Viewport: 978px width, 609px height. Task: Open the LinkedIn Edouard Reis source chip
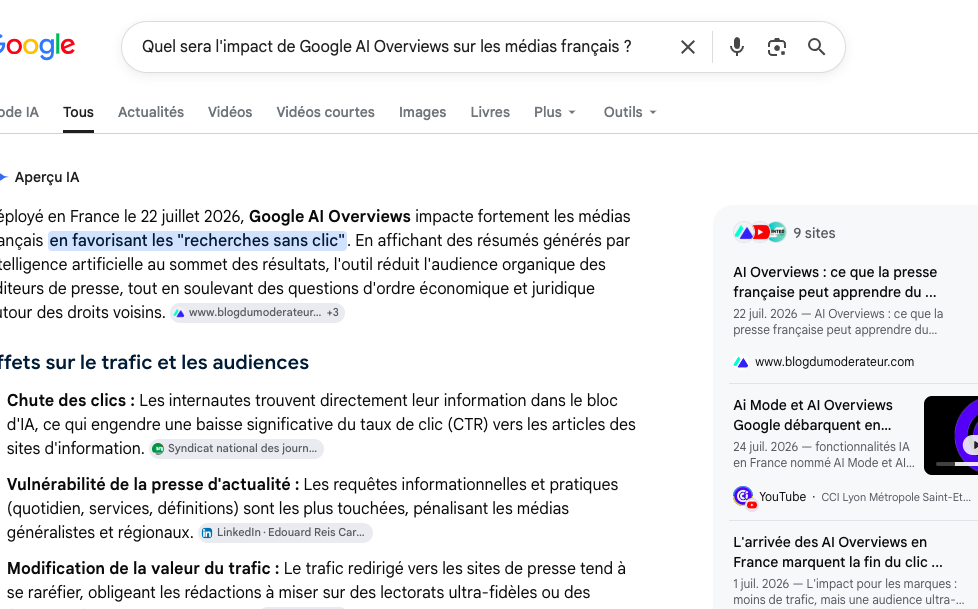[x=286, y=532]
